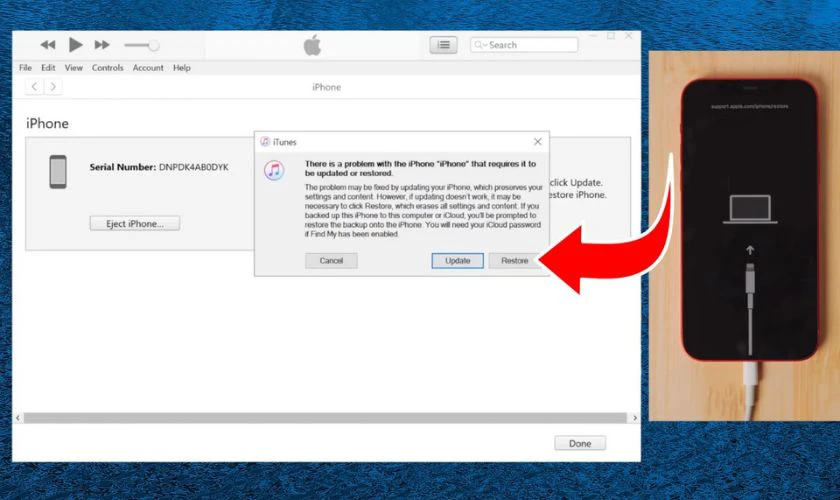Click the iPhone heading above the device panel
The width and height of the screenshot is (840, 500).
click(47, 123)
